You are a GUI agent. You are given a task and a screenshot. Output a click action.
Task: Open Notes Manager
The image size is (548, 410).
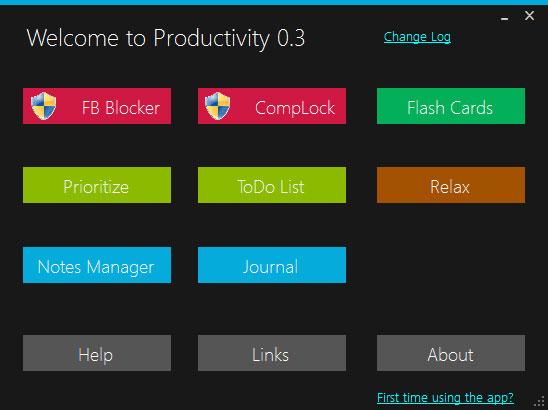pyautogui.click(x=97, y=265)
